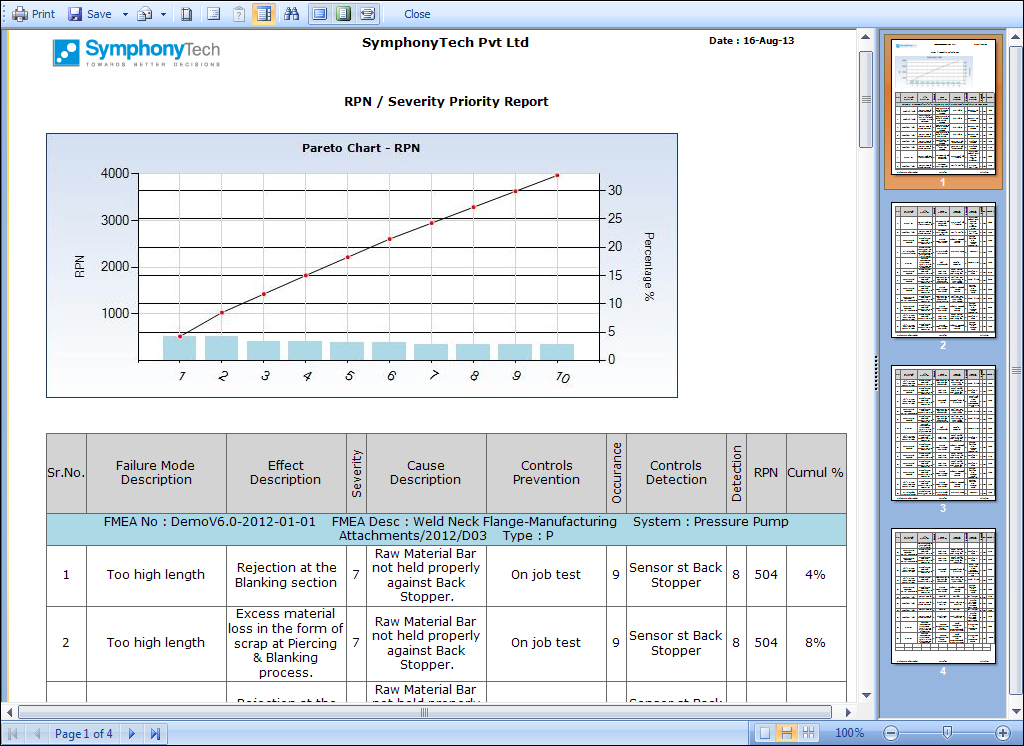Screen dimensions: 1024x746
Task: Click the email/send report icon
Action: tap(145, 14)
